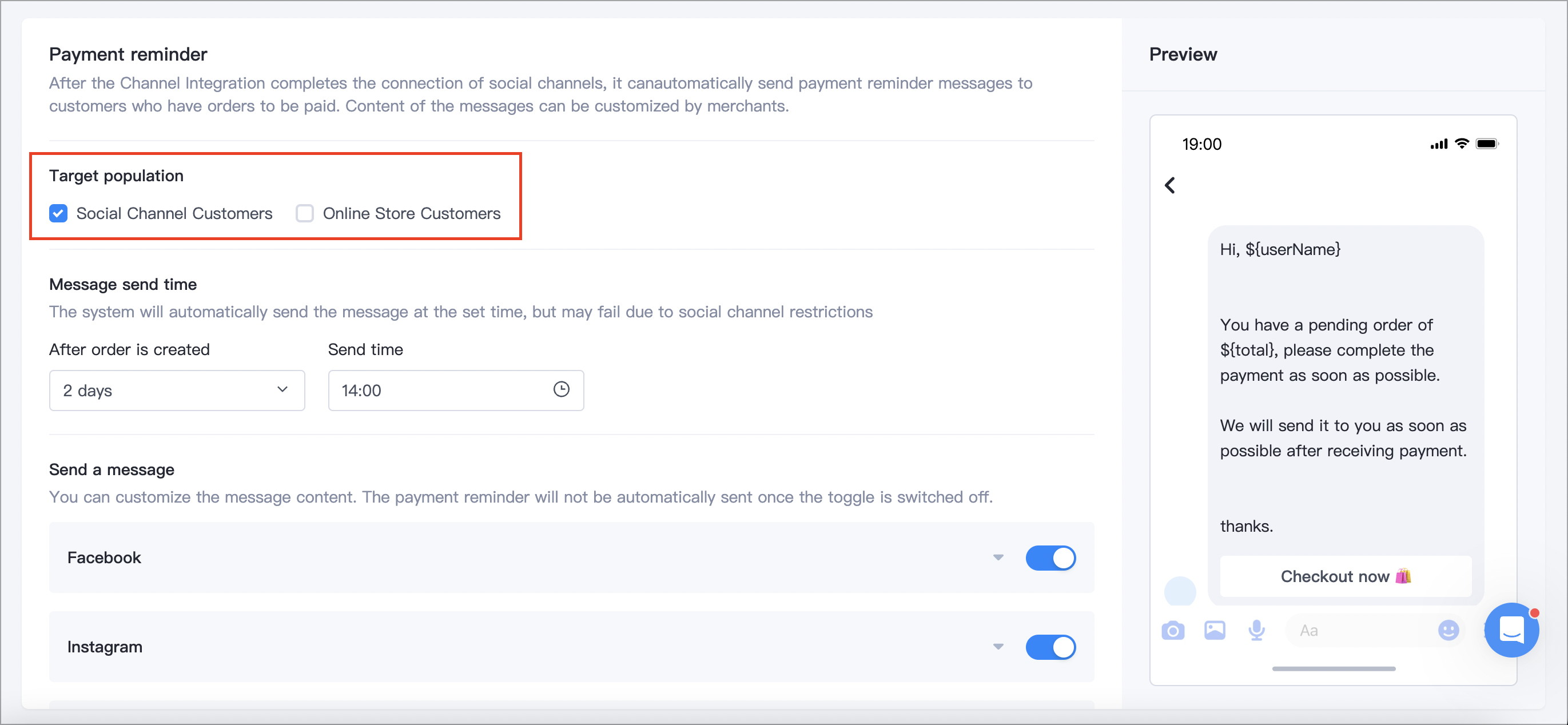Expand the Instagram message section arrow

tap(998, 647)
